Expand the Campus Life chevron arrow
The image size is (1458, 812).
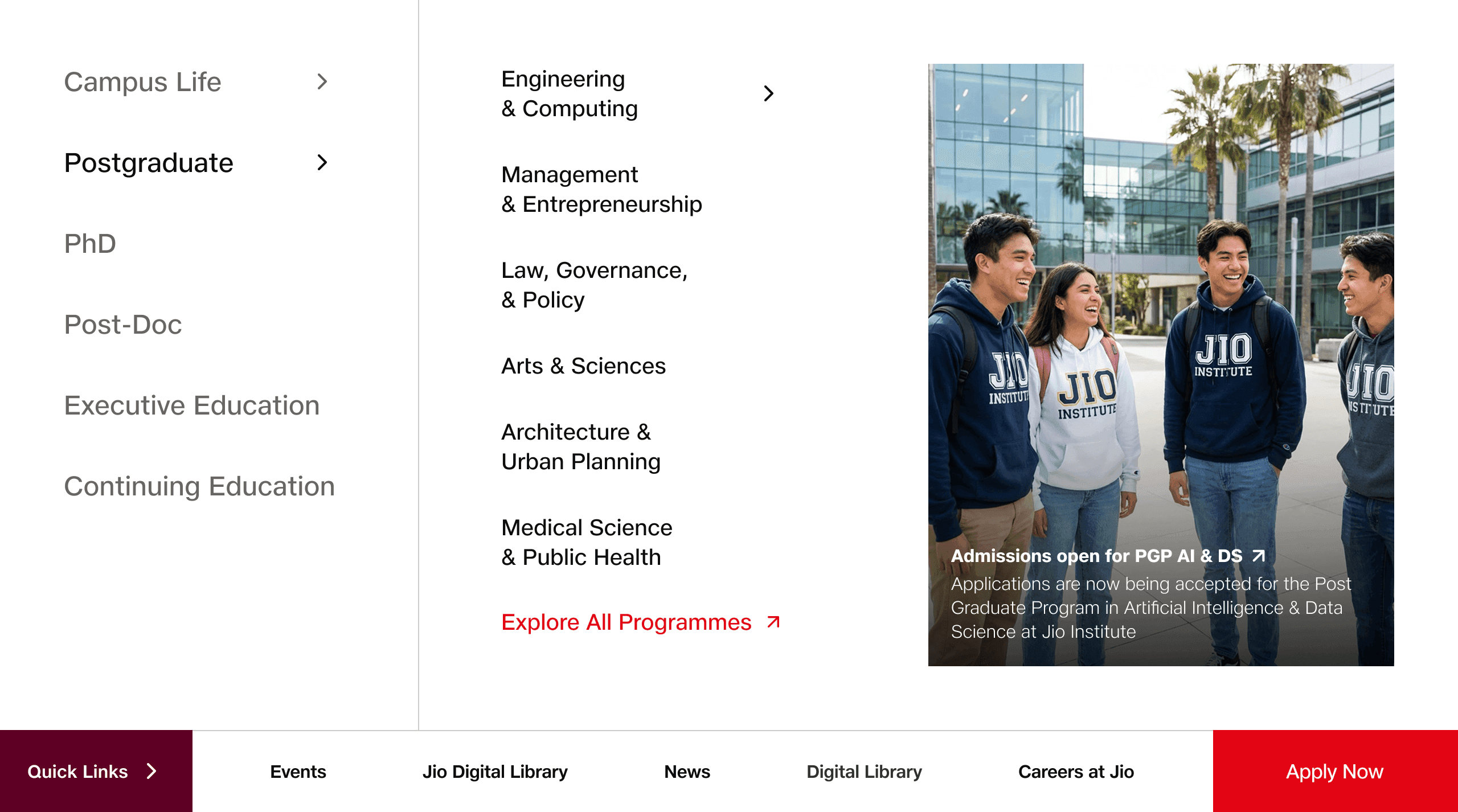322,82
